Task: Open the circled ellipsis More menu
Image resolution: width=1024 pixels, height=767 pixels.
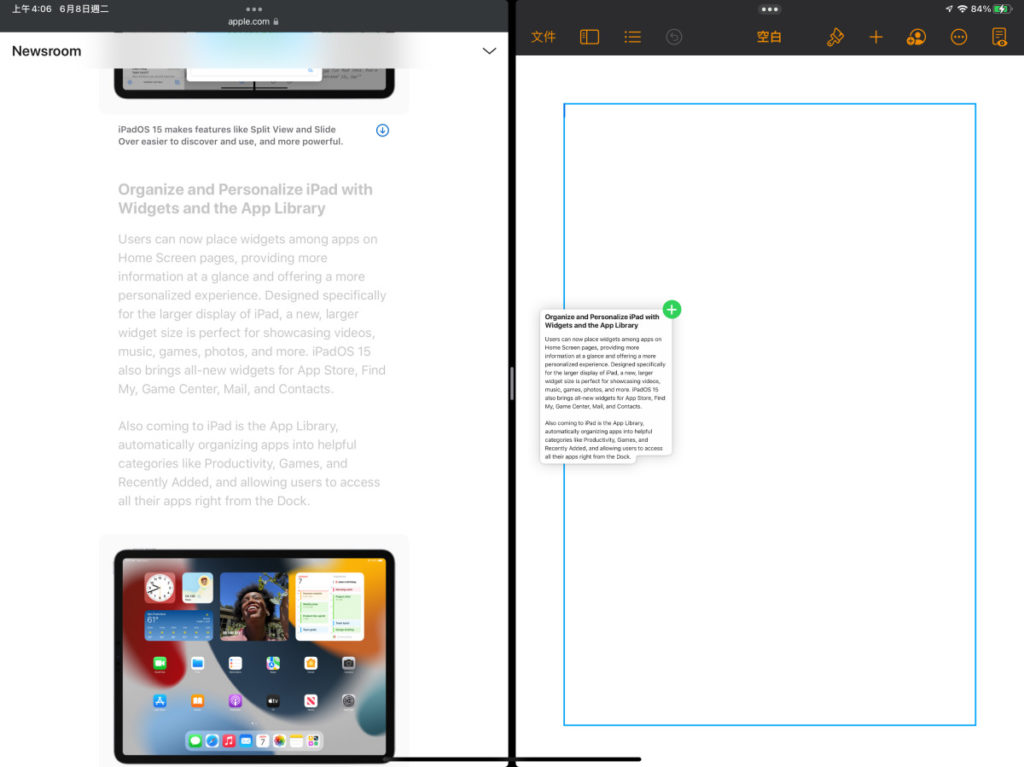Action: click(958, 37)
